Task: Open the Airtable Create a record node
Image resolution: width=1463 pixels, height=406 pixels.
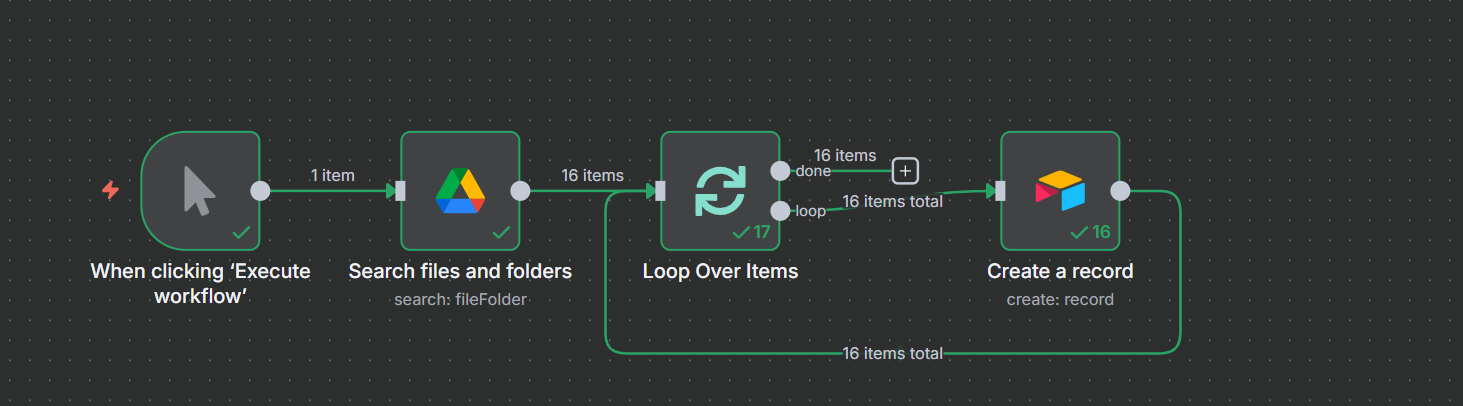Action: pos(1060,190)
